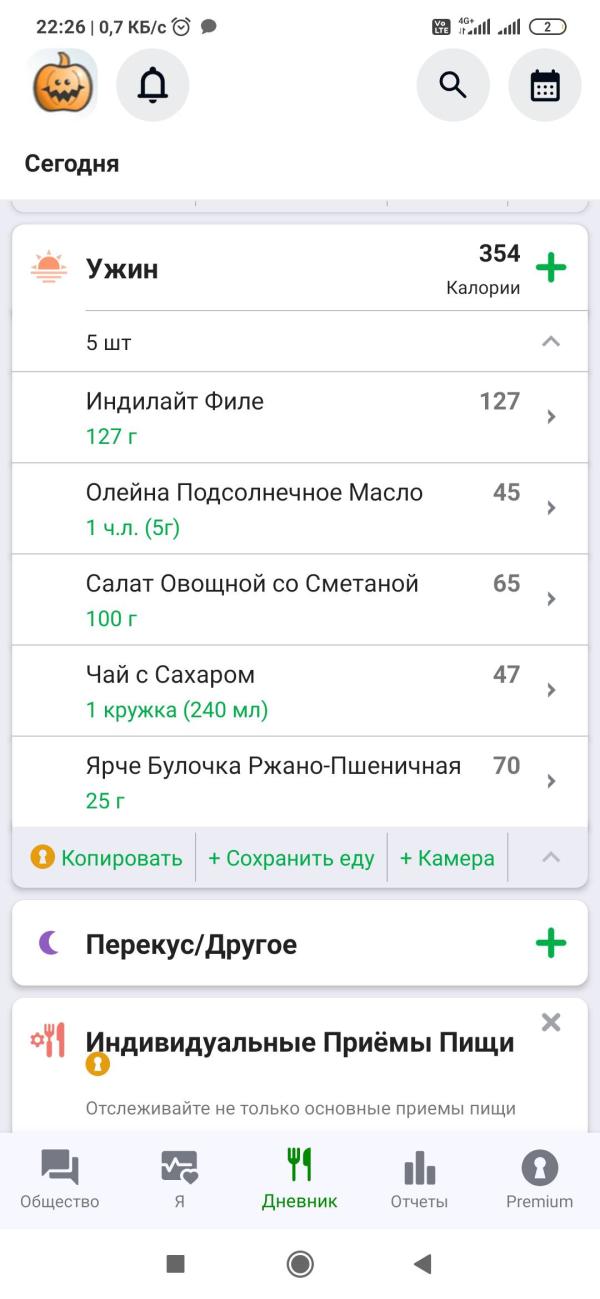Image resolution: width=600 pixels, height=1299 pixels.
Task: Click + Камера button
Action: (x=447, y=858)
